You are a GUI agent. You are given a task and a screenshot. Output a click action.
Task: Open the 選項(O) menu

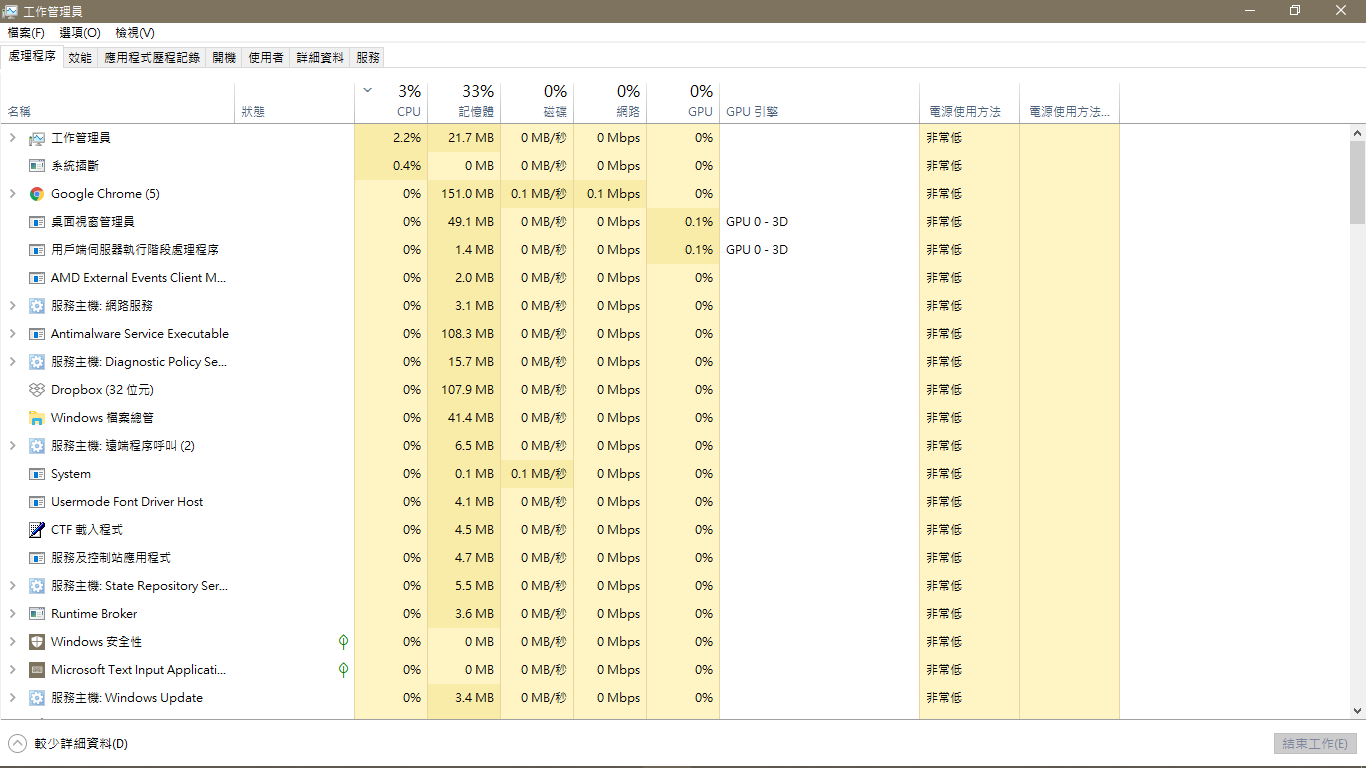tap(80, 33)
